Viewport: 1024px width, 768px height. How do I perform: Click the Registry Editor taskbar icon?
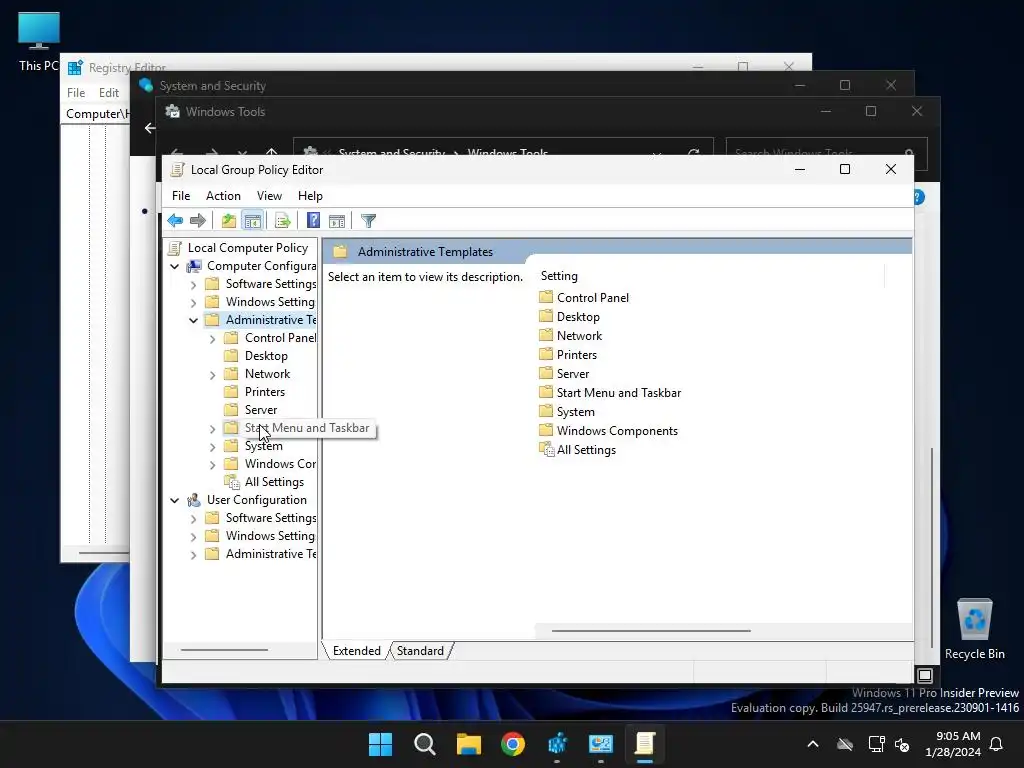(x=556, y=744)
